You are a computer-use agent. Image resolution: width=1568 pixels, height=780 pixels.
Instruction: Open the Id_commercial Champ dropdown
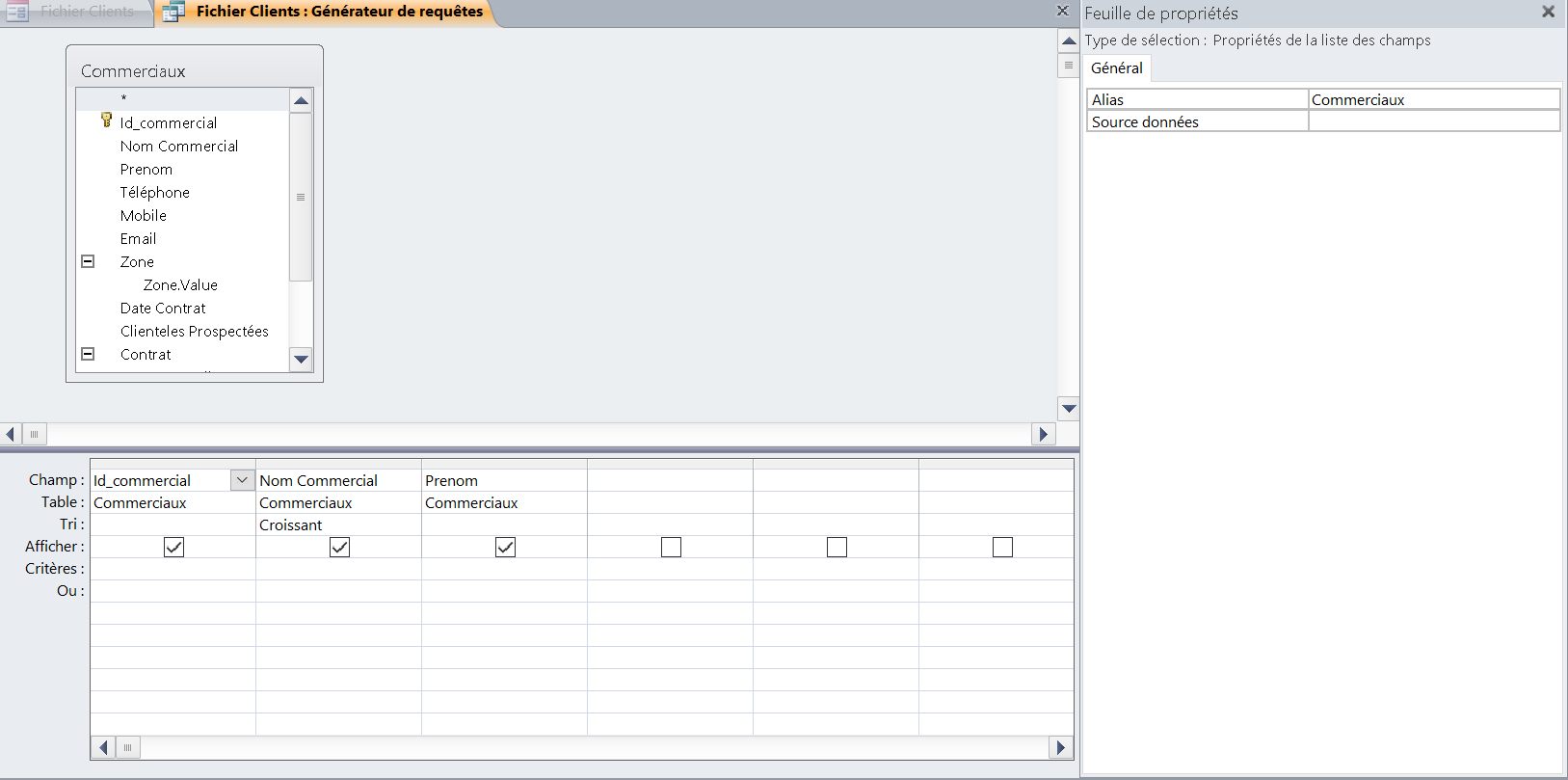[242, 479]
